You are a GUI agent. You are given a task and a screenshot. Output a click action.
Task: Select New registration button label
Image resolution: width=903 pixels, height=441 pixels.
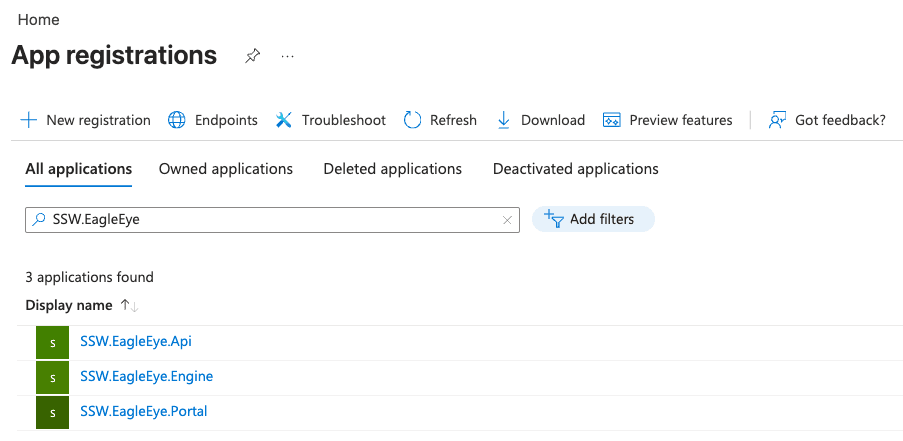tap(98, 120)
